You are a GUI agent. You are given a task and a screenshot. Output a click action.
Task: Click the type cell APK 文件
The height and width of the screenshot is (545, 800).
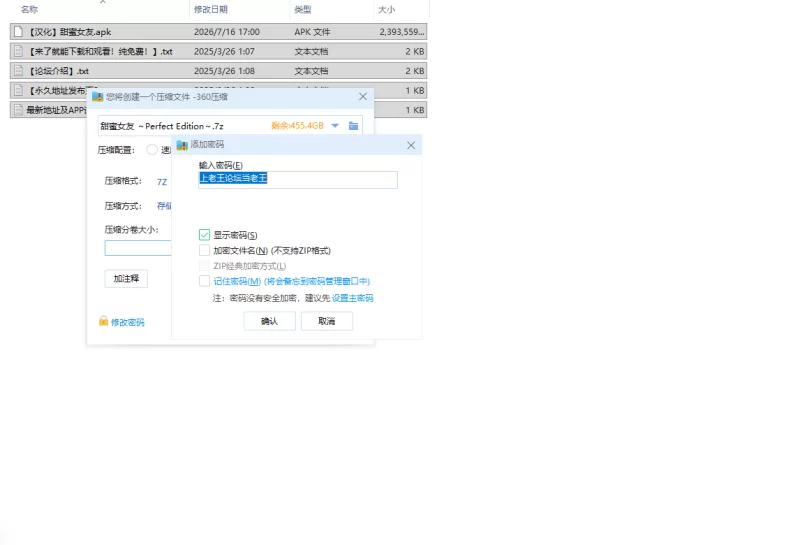(312, 32)
